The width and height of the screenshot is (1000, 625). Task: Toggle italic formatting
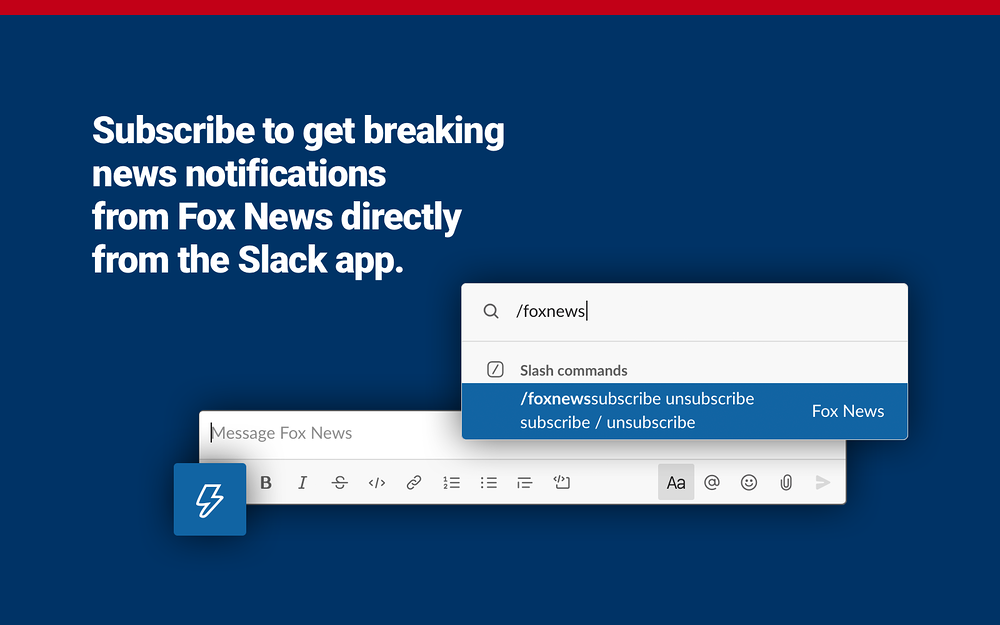302,483
